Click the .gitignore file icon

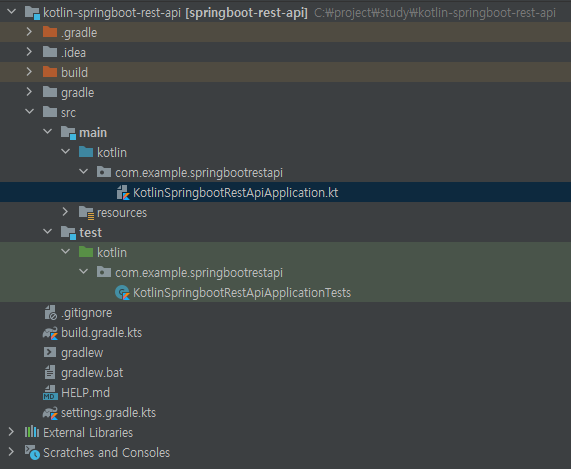(x=50, y=312)
